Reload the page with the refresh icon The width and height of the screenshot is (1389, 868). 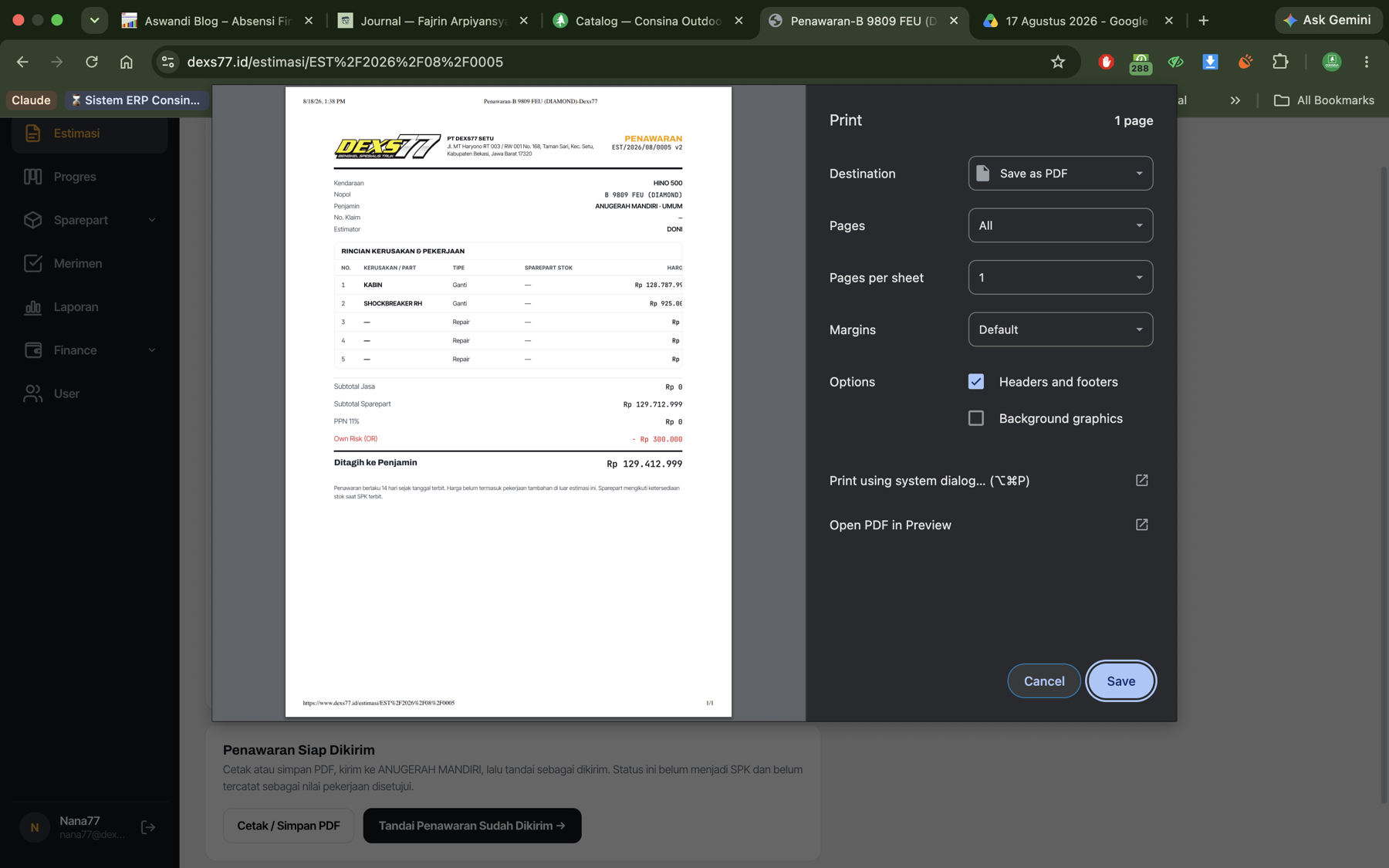coord(92,62)
